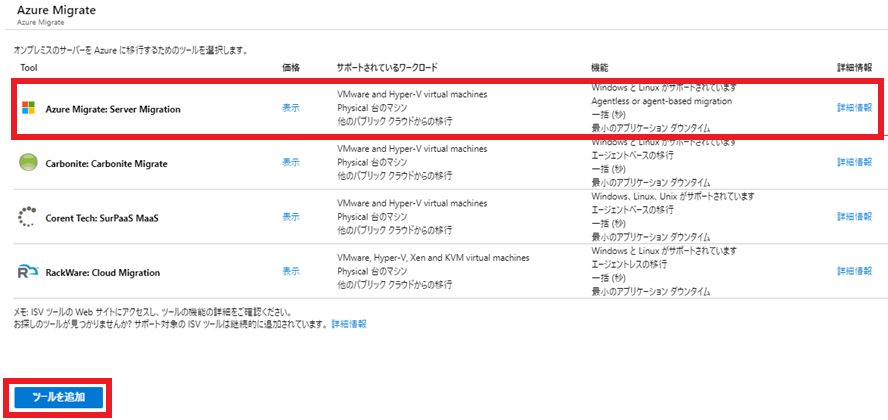Image resolution: width=888 pixels, height=420 pixels.
Task: Click the 詳細情報 column header
Action: [855, 67]
